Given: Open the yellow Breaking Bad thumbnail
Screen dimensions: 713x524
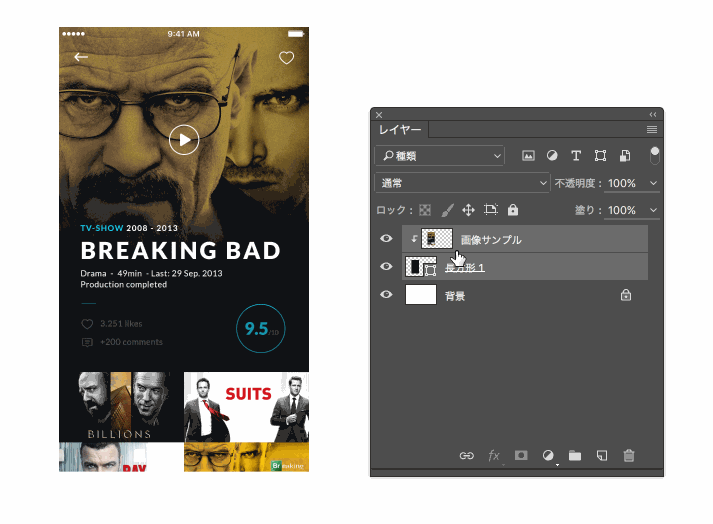Looking at the screenshot, I should [246, 457].
